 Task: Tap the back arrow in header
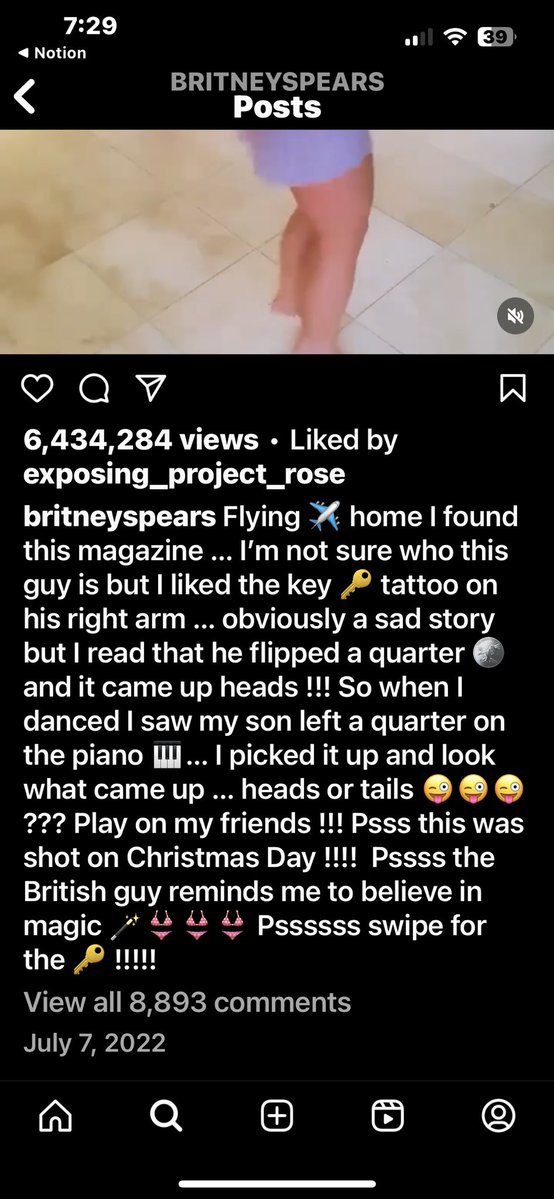click(x=24, y=96)
